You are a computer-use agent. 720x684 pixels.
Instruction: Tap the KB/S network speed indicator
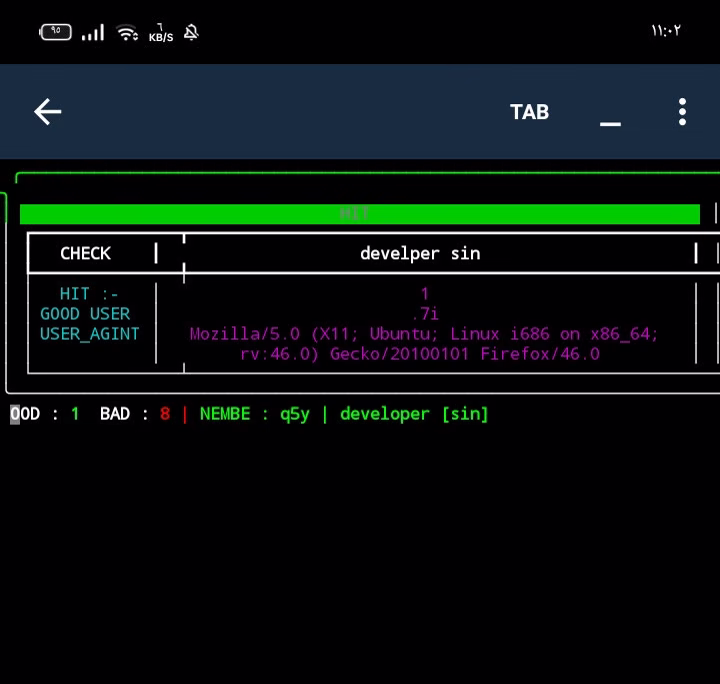(161, 33)
